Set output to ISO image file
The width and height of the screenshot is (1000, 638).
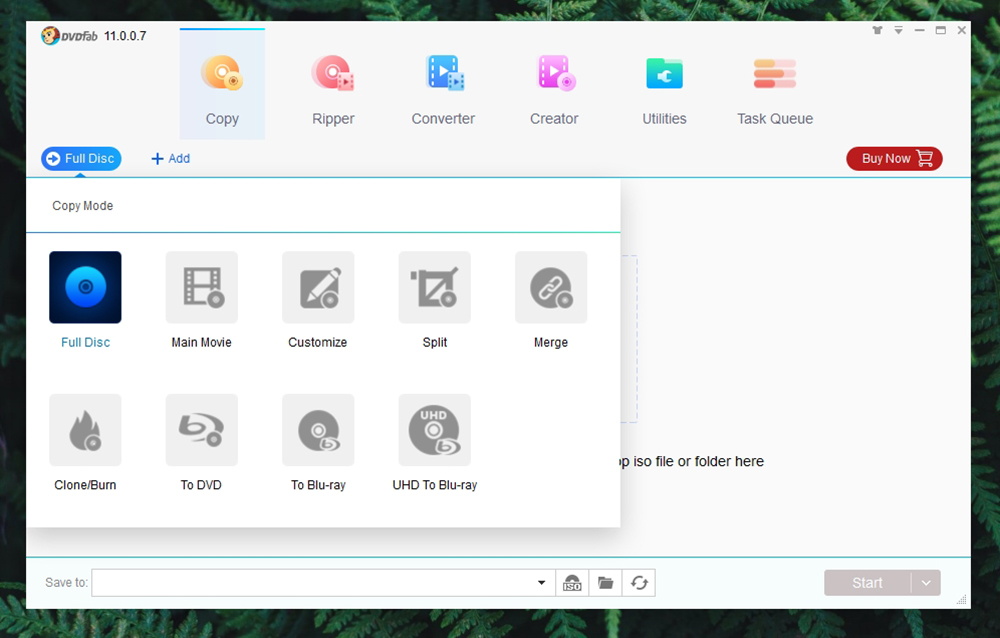(x=572, y=582)
